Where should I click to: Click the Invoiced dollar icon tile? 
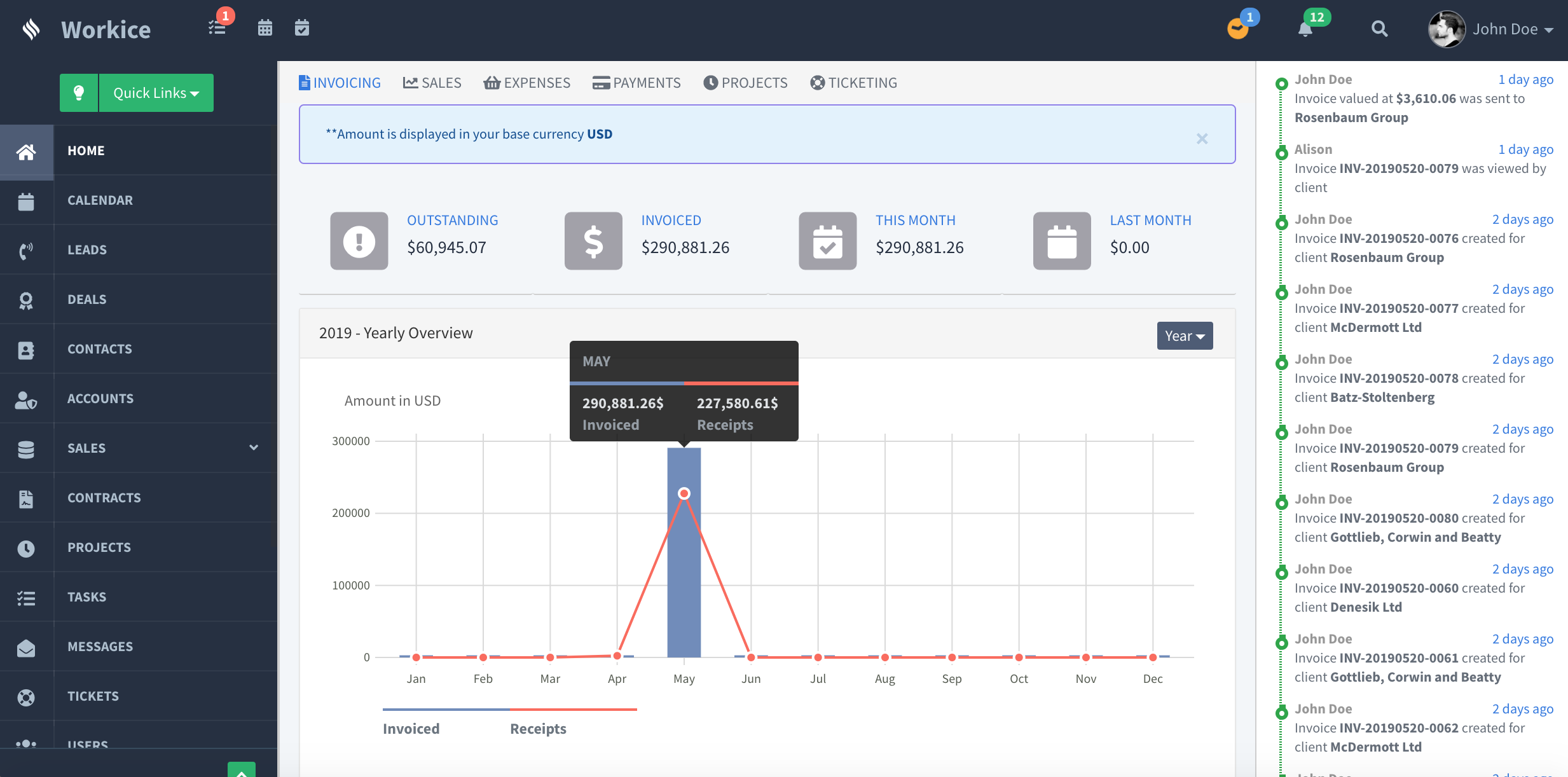593,241
